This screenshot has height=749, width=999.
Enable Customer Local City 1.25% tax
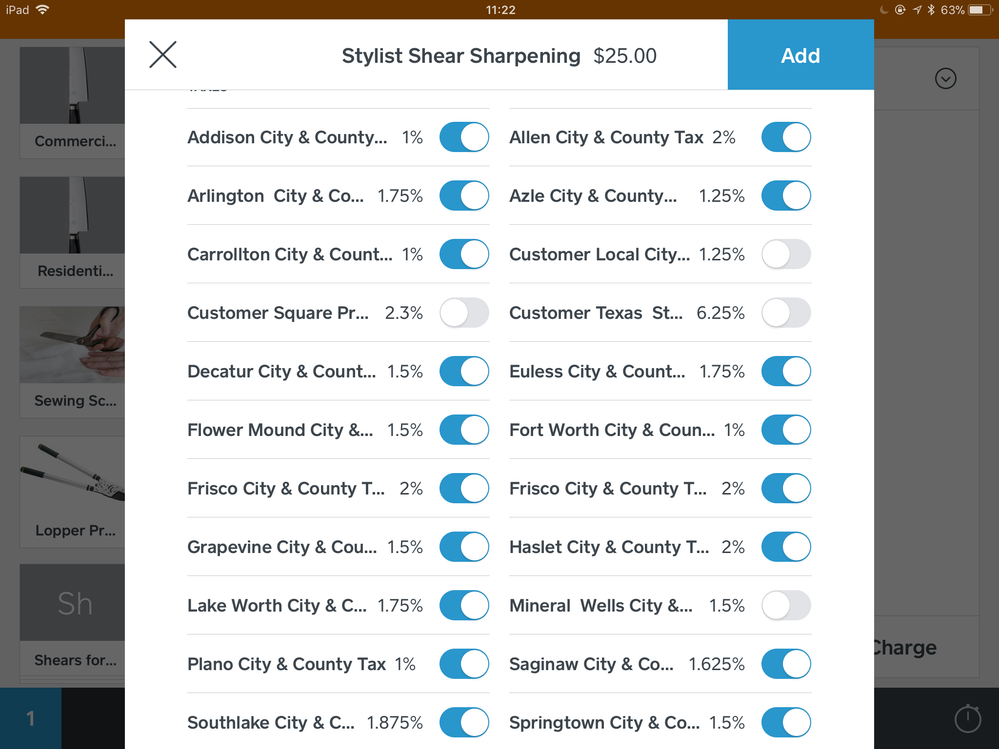[786, 254]
